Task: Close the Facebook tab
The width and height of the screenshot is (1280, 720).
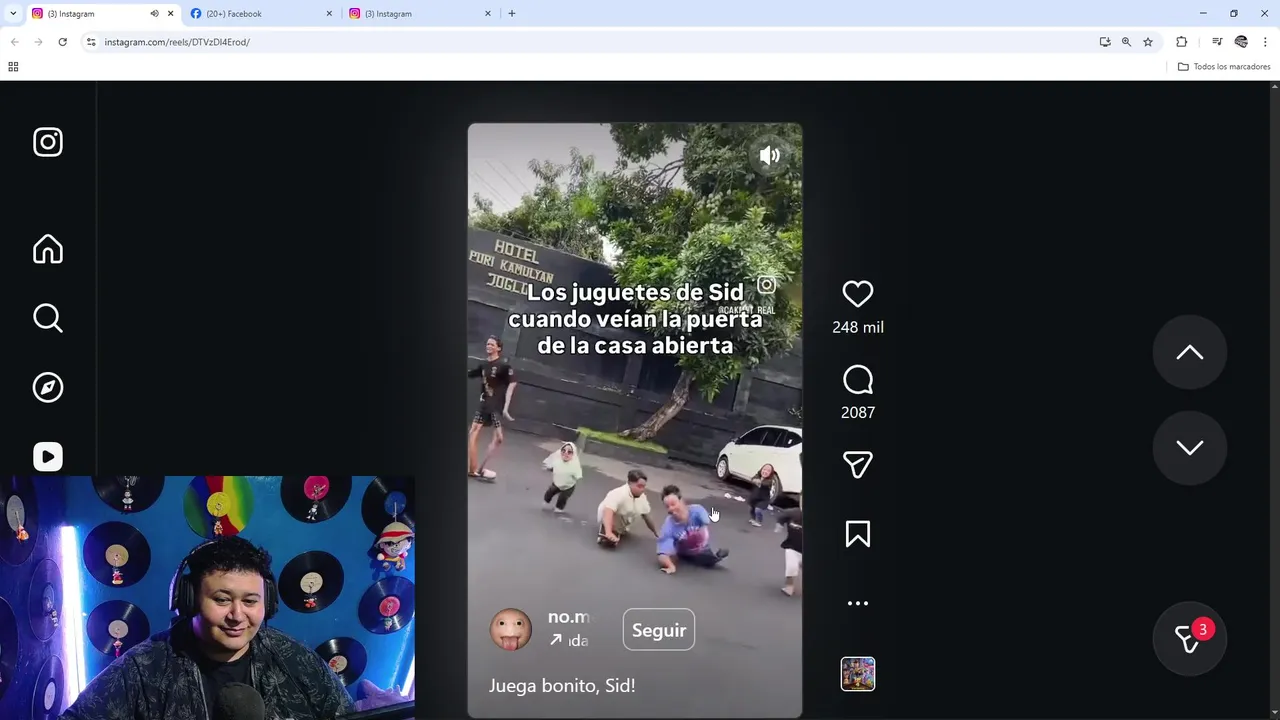Action: coord(329,14)
